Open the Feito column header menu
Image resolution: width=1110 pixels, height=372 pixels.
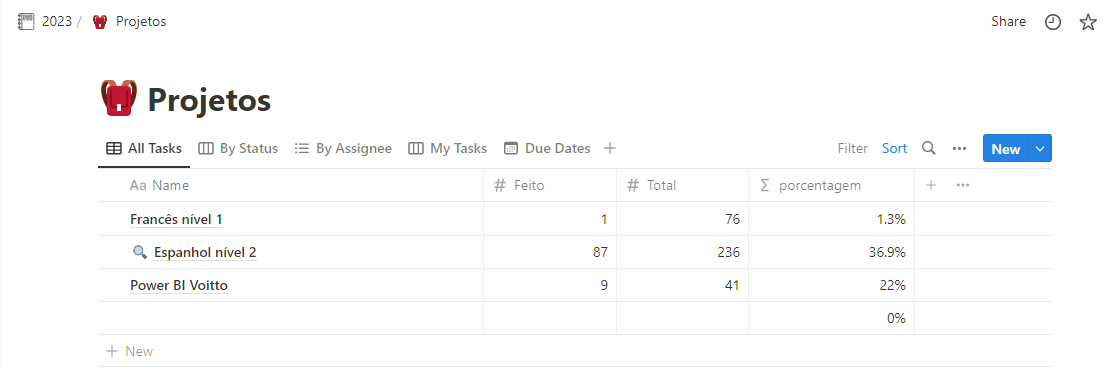(550, 186)
